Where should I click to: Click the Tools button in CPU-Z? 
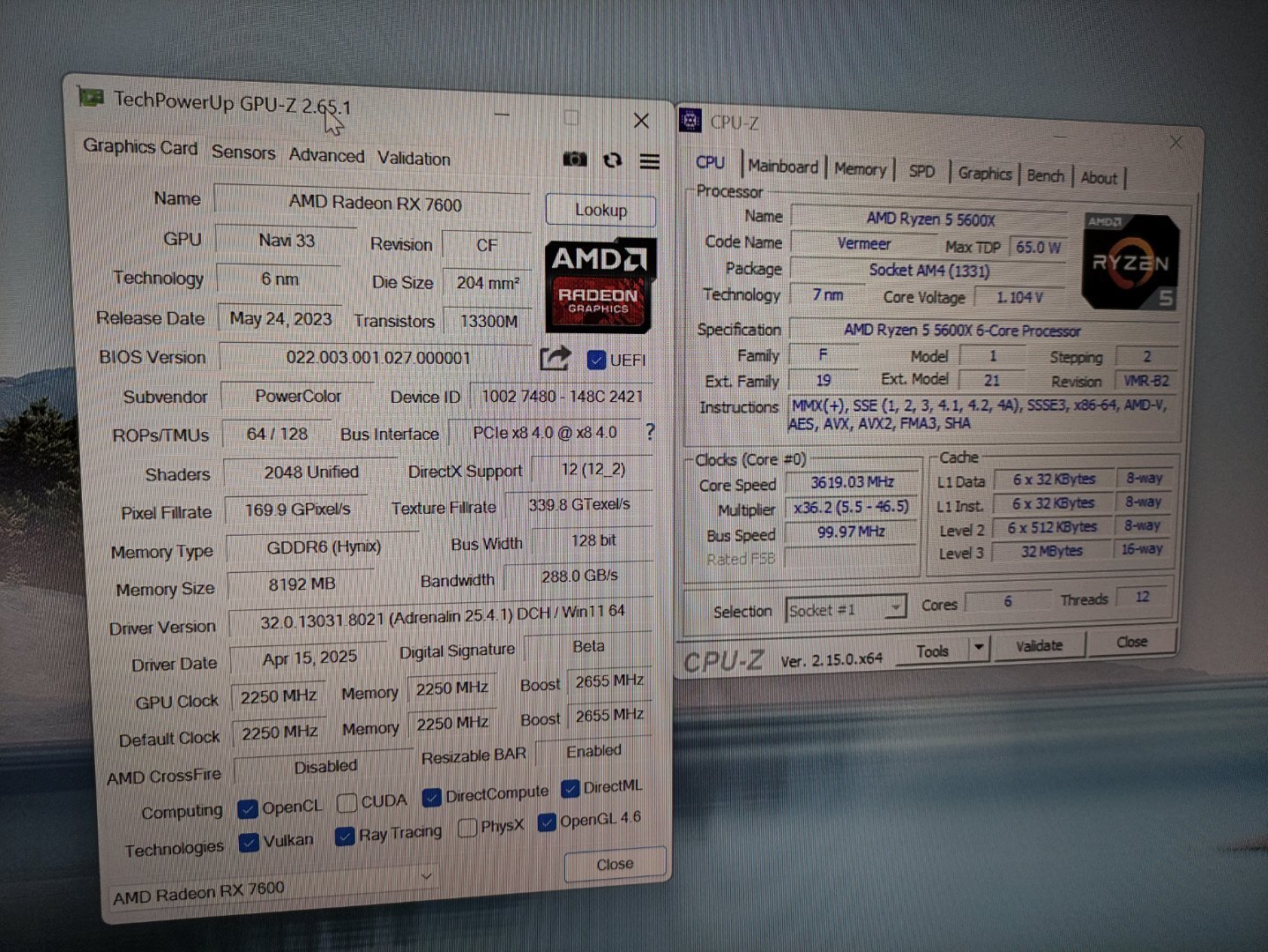[x=932, y=651]
